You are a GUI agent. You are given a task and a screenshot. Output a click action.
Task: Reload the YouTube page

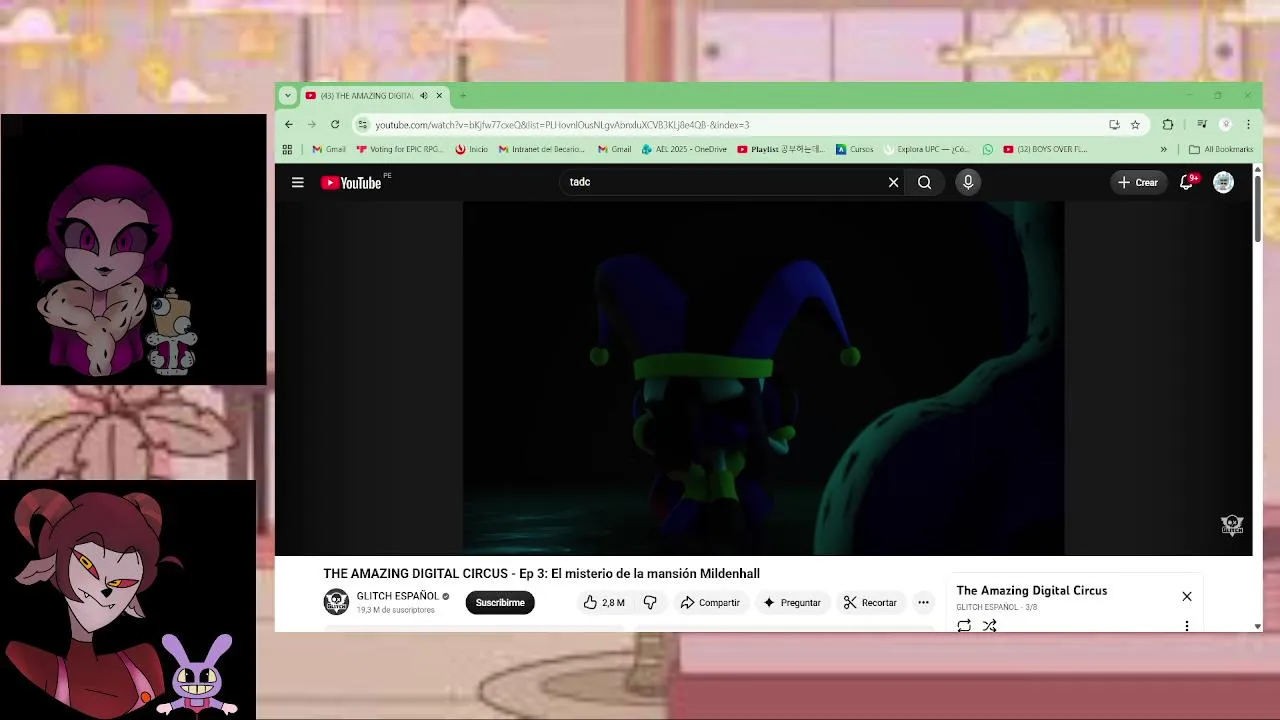[x=335, y=125]
